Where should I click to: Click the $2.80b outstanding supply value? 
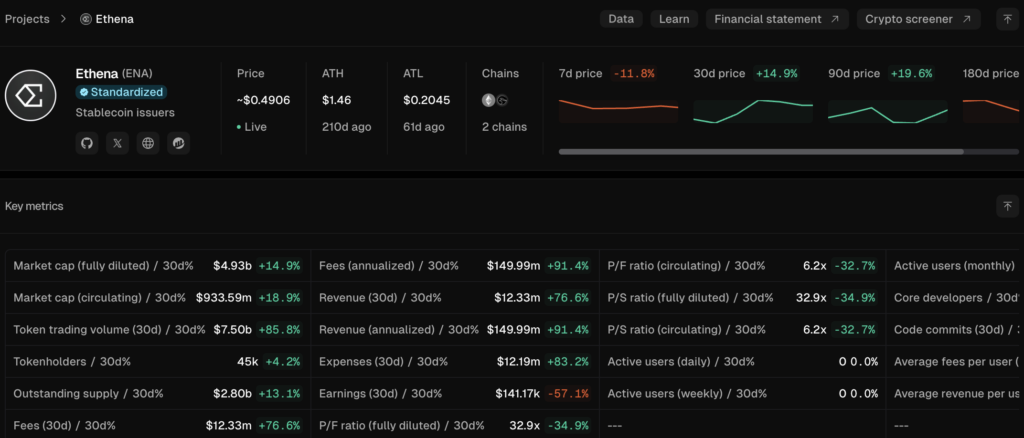click(232, 394)
